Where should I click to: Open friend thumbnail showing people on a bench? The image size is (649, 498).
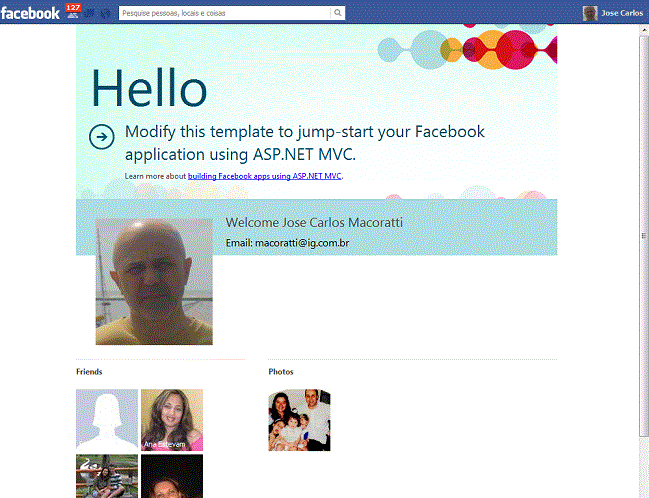[x=107, y=476]
